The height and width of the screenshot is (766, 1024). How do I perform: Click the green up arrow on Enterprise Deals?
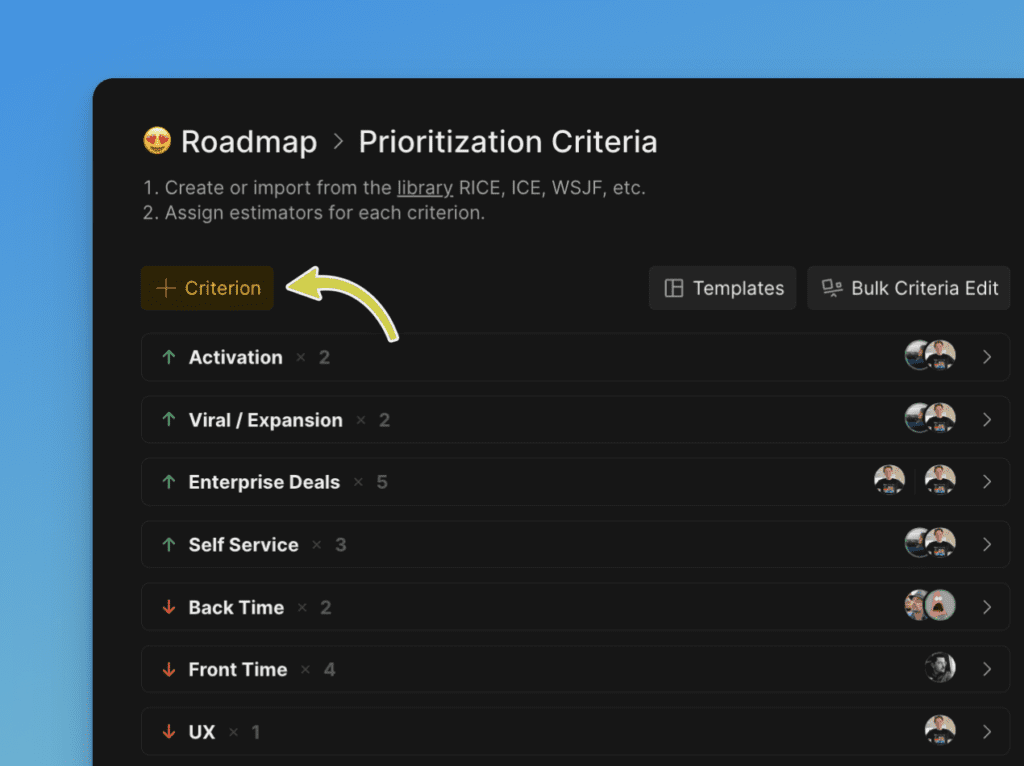pos(168,482)
